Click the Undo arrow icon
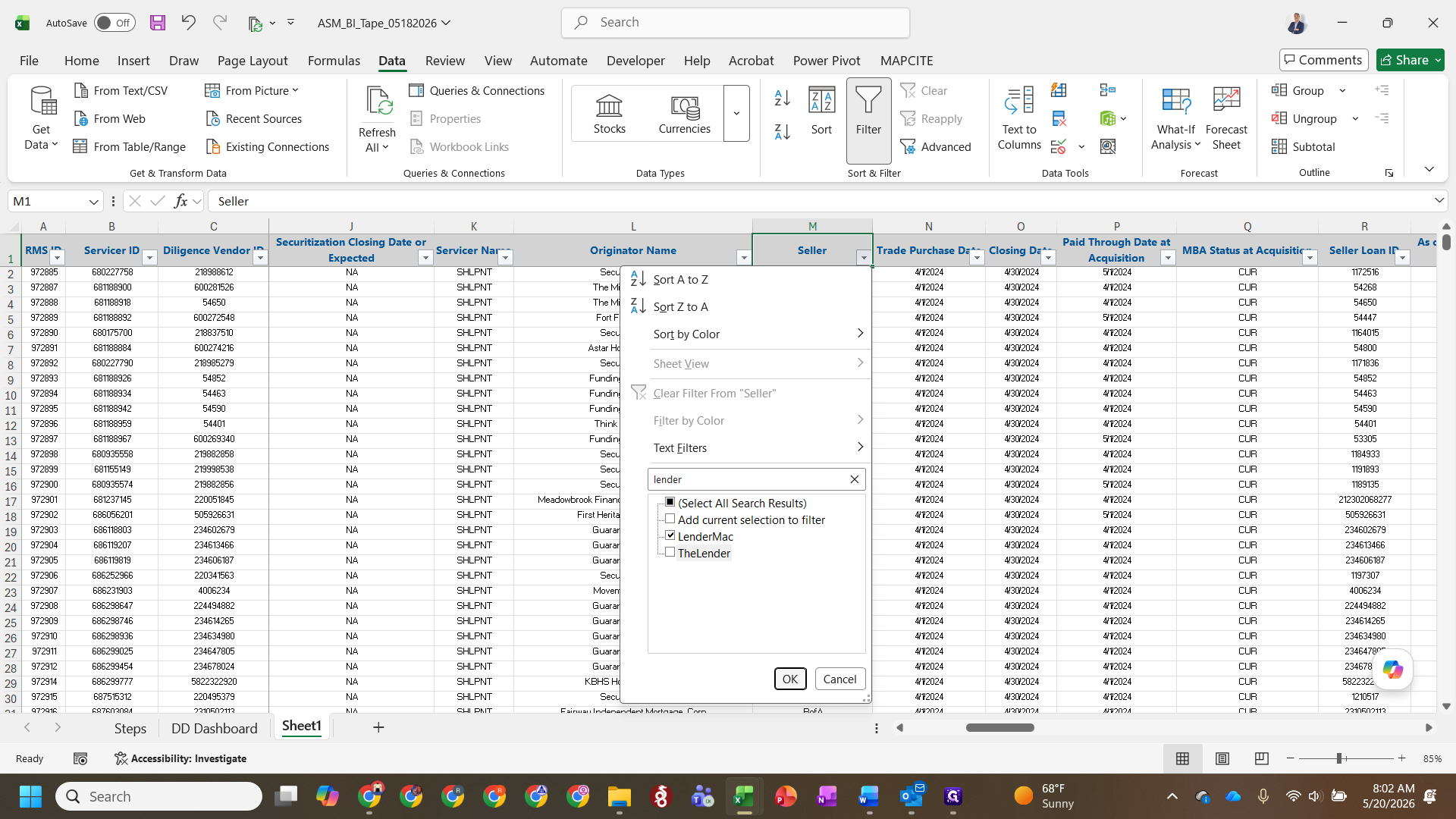The width and height of the screenshot is (1456, 819). 188,23
